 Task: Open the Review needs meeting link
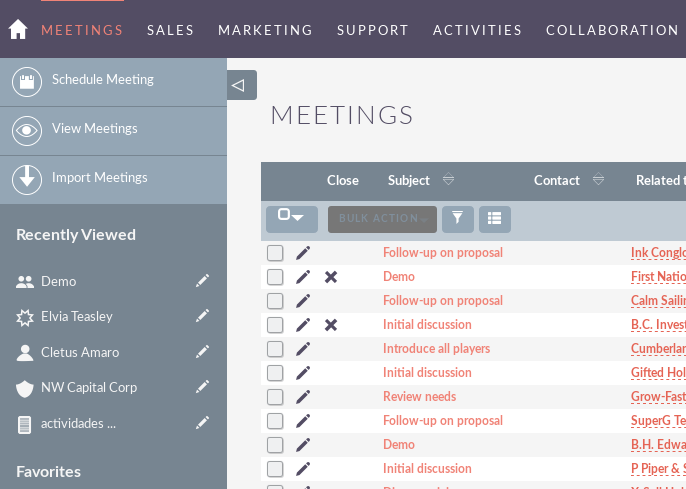point(419,397)
